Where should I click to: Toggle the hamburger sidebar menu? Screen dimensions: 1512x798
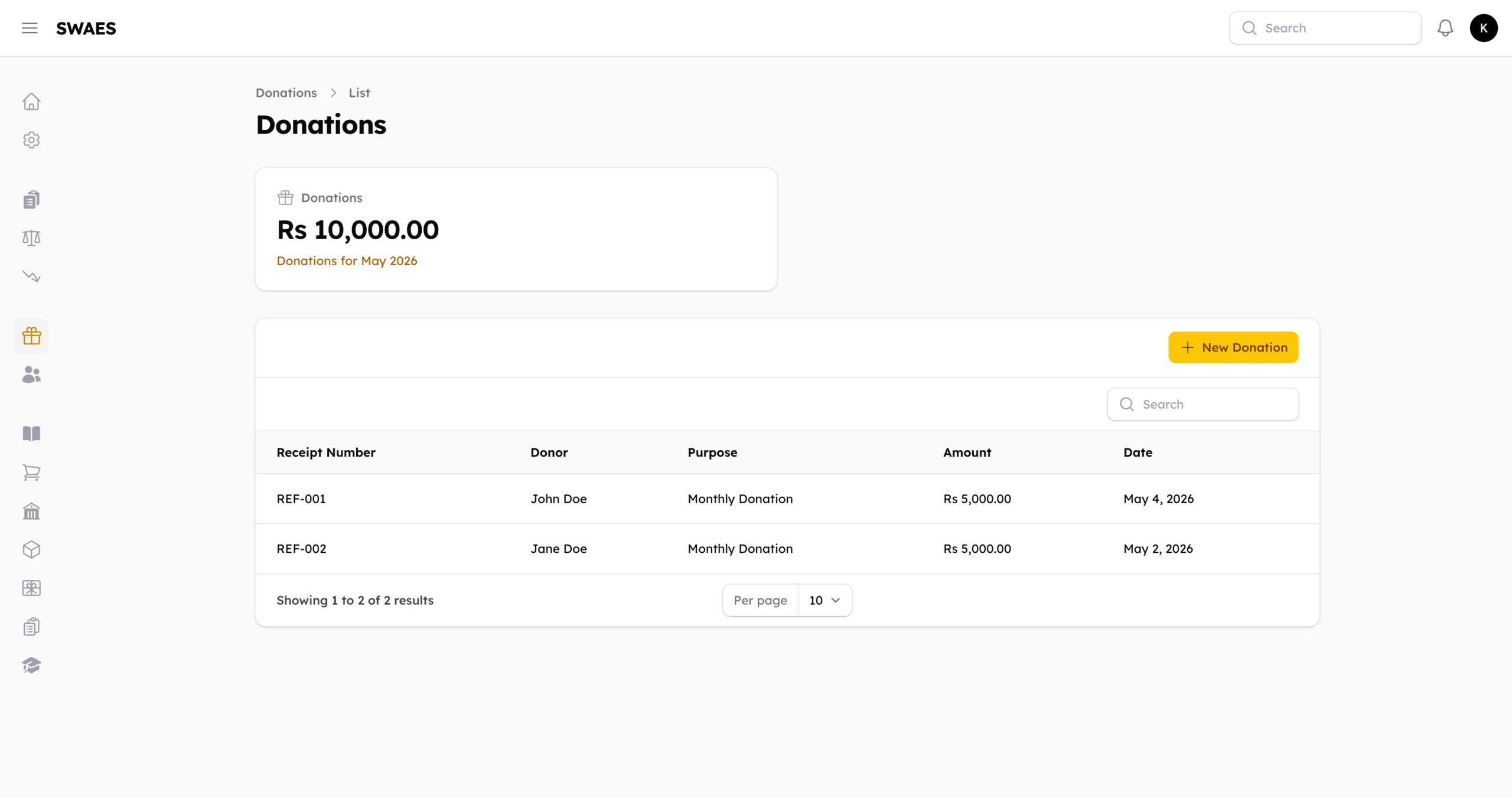coord(30,28)
